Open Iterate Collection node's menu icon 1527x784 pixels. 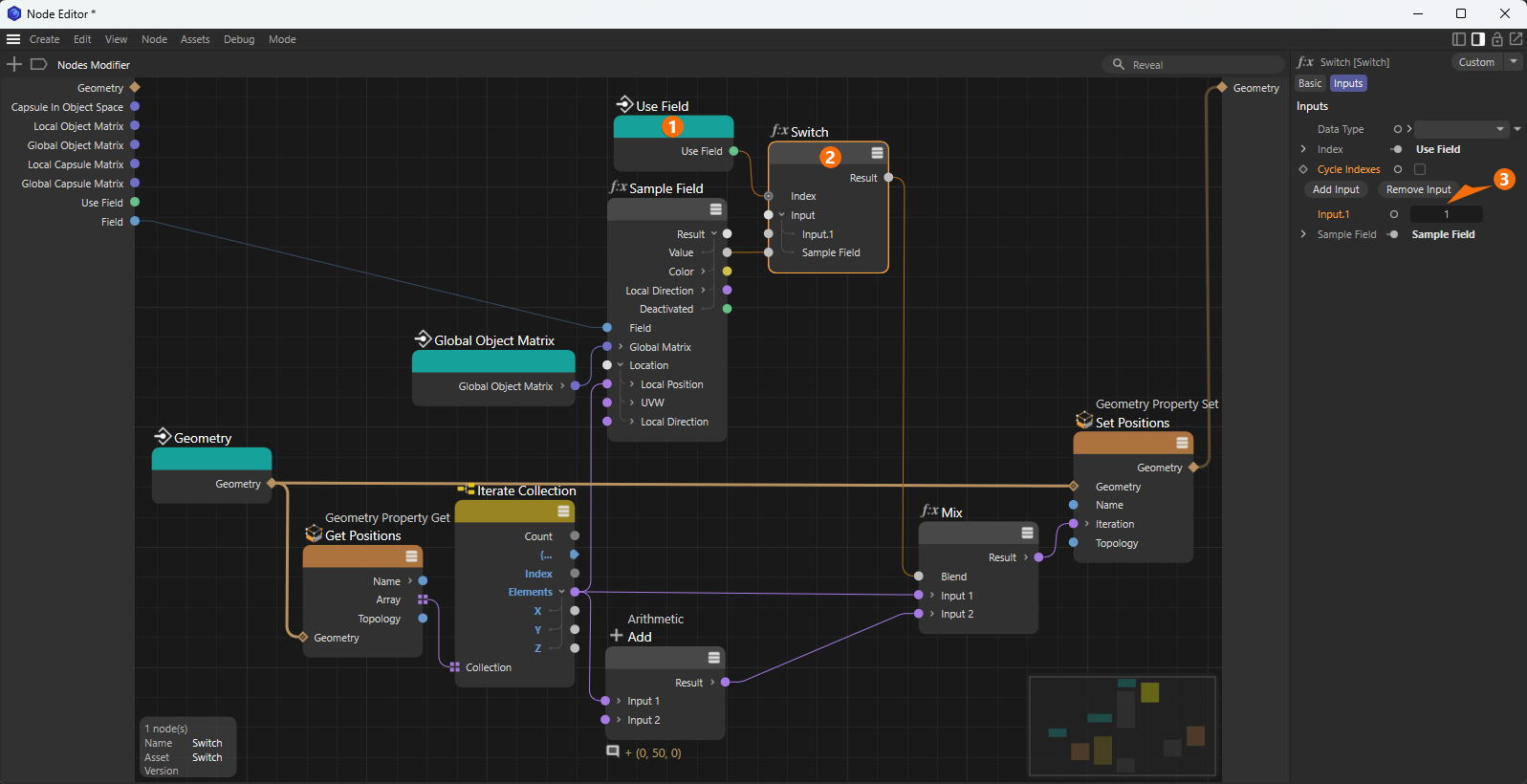coord(563,512)
